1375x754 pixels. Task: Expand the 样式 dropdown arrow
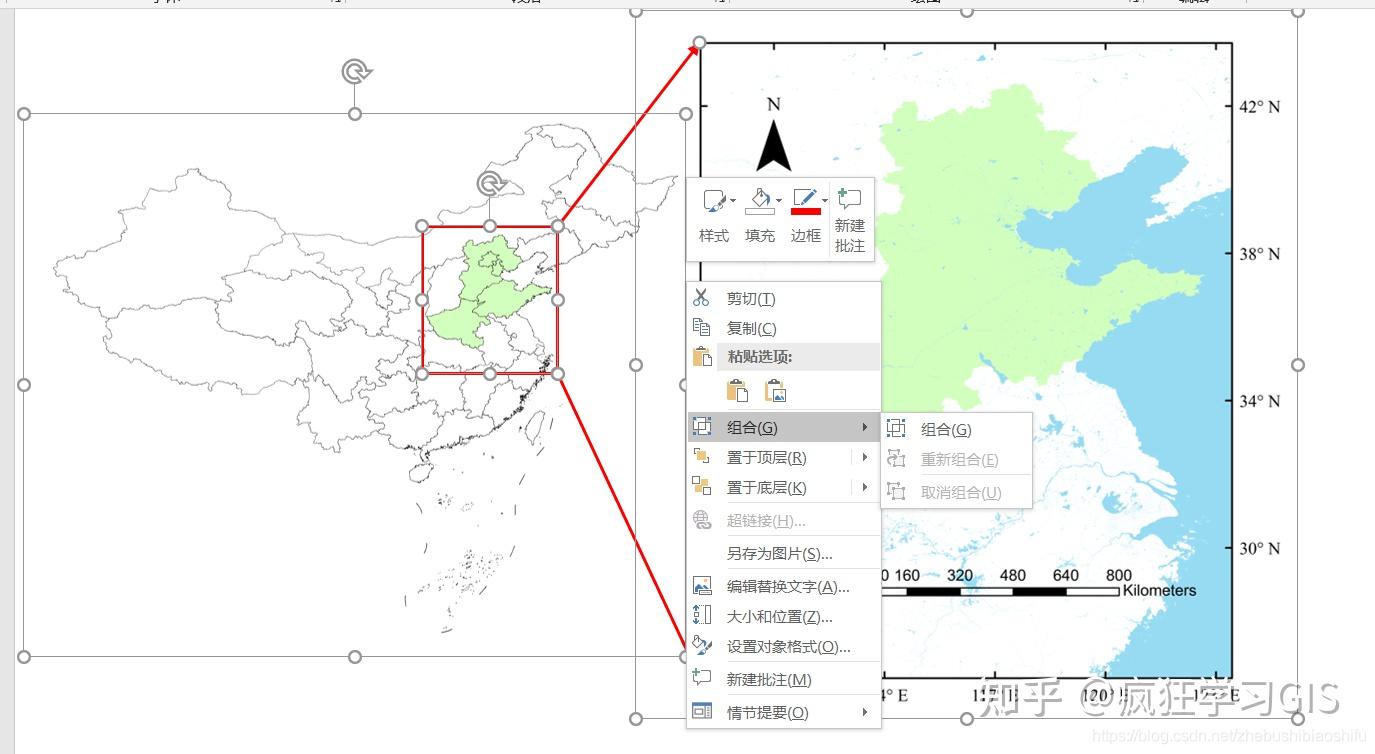(x=733, y=201)
